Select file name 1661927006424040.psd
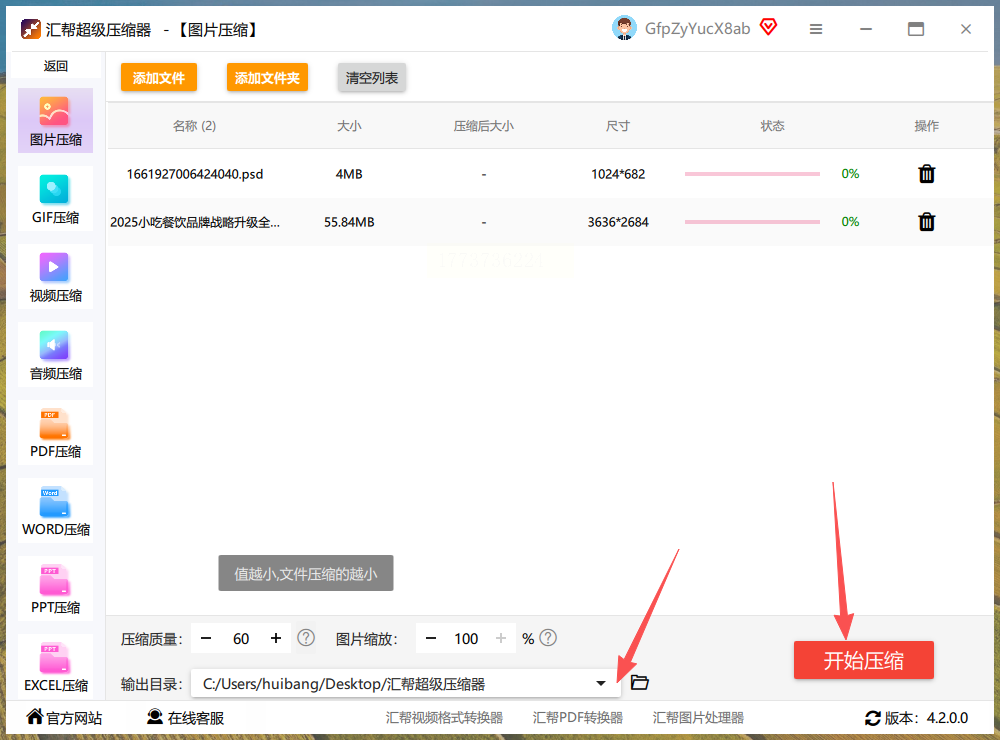The image size is (1000, 740). point(195,174)
